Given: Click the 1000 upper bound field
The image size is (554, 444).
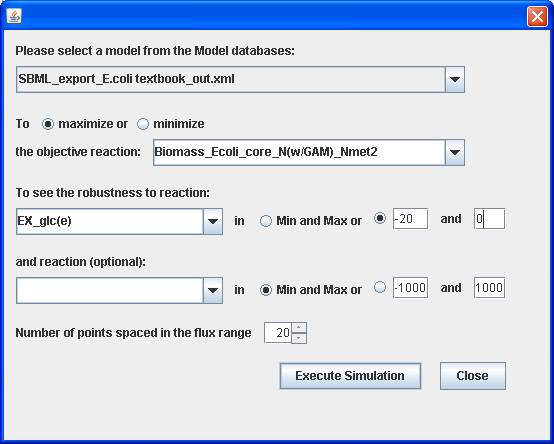Looking at the screenshot, I should click(489, 288).
